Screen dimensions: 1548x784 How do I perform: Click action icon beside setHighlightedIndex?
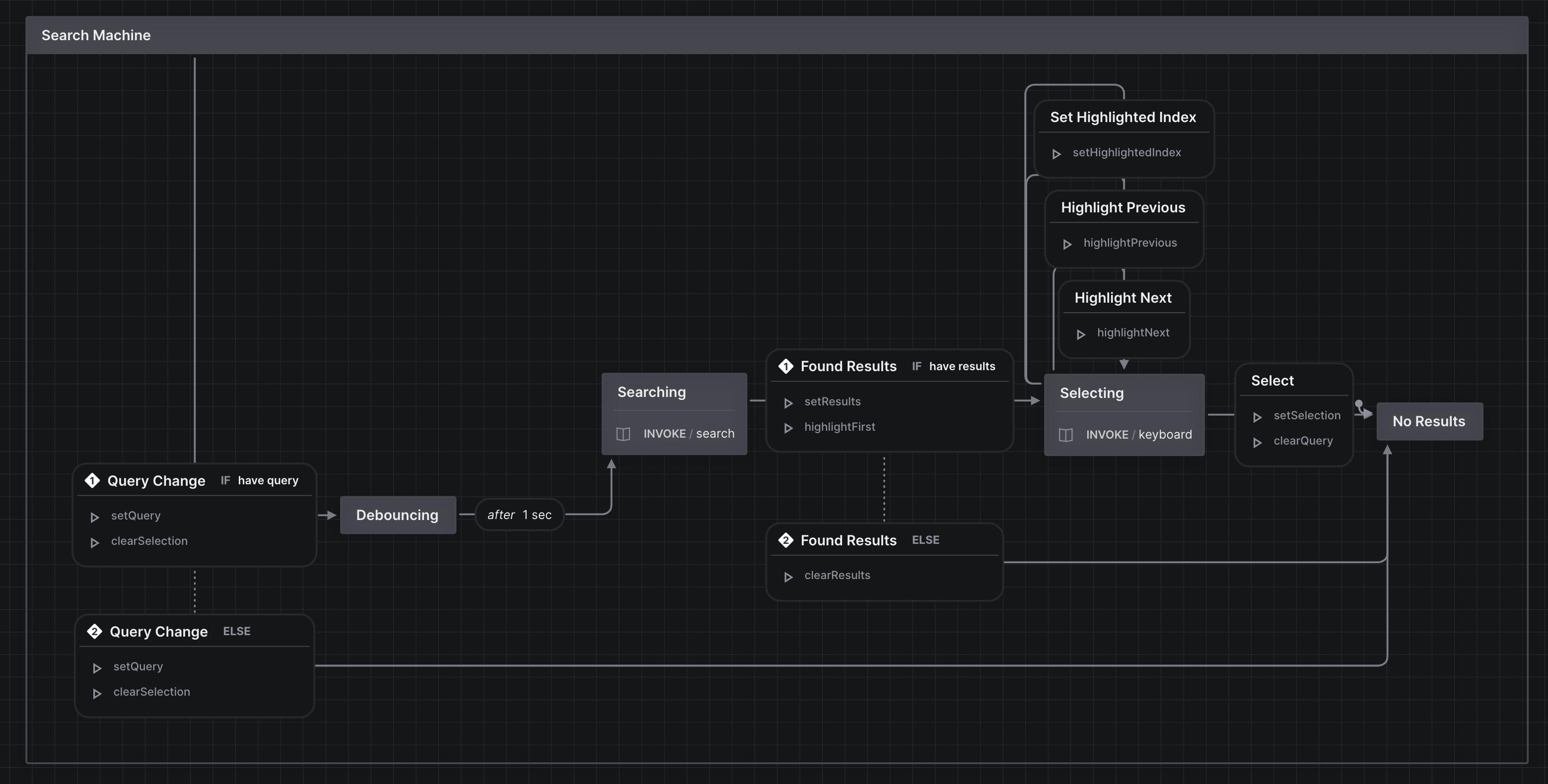1056,154
